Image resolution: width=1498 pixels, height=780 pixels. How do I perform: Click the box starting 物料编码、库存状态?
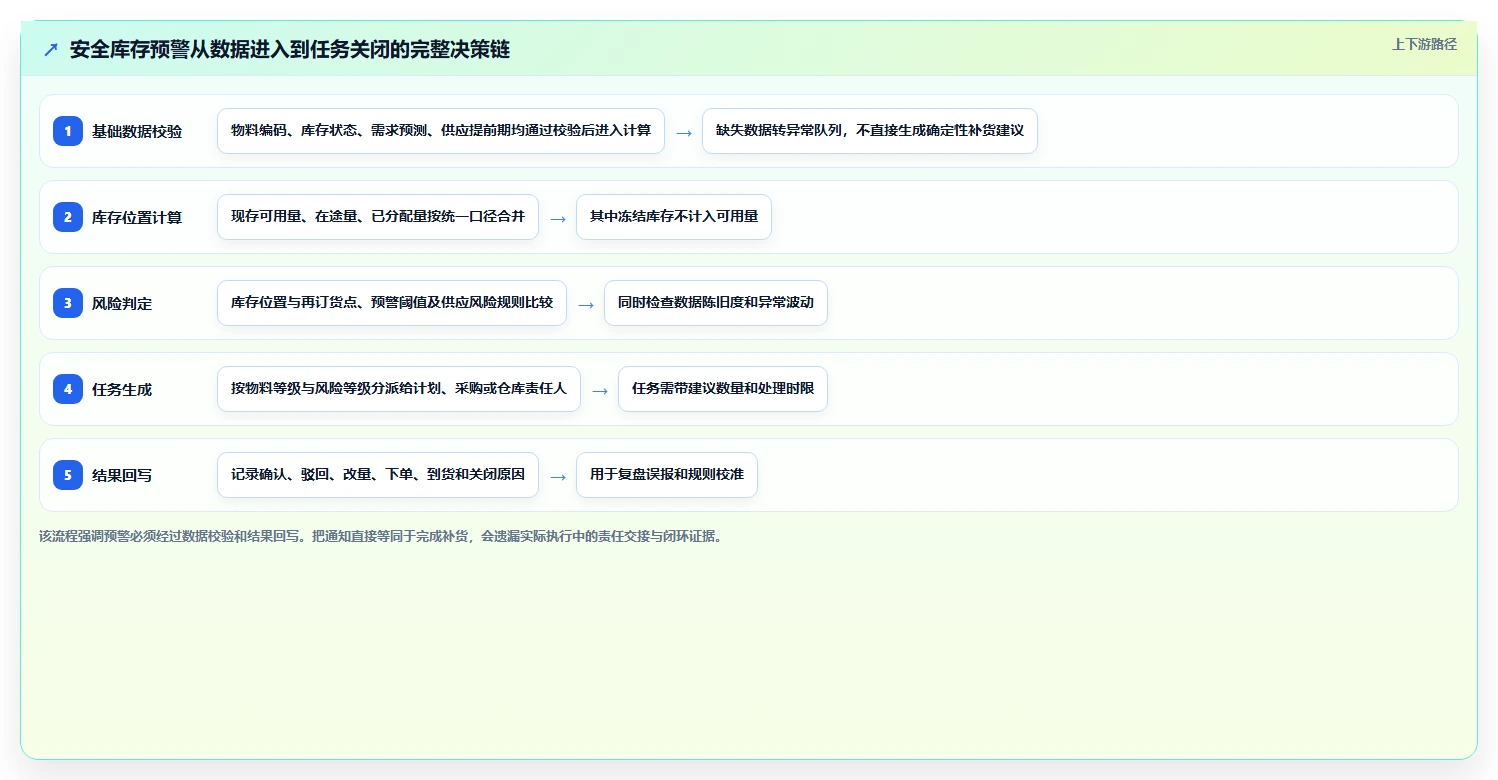tap(441, 131)
